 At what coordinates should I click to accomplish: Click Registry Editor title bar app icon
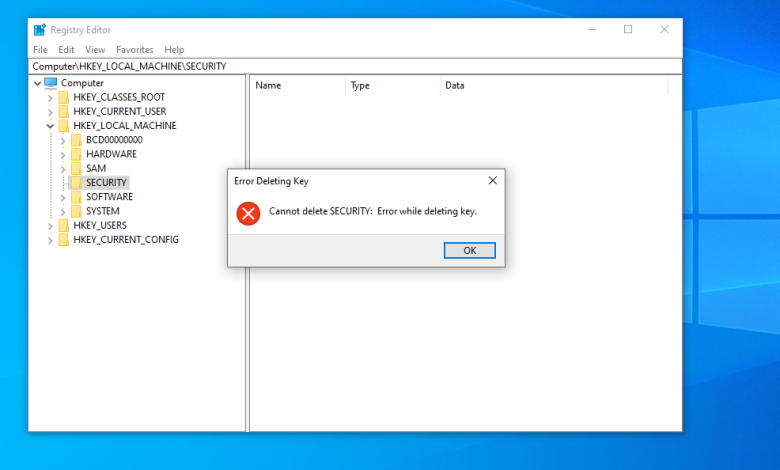coord(40,30)
